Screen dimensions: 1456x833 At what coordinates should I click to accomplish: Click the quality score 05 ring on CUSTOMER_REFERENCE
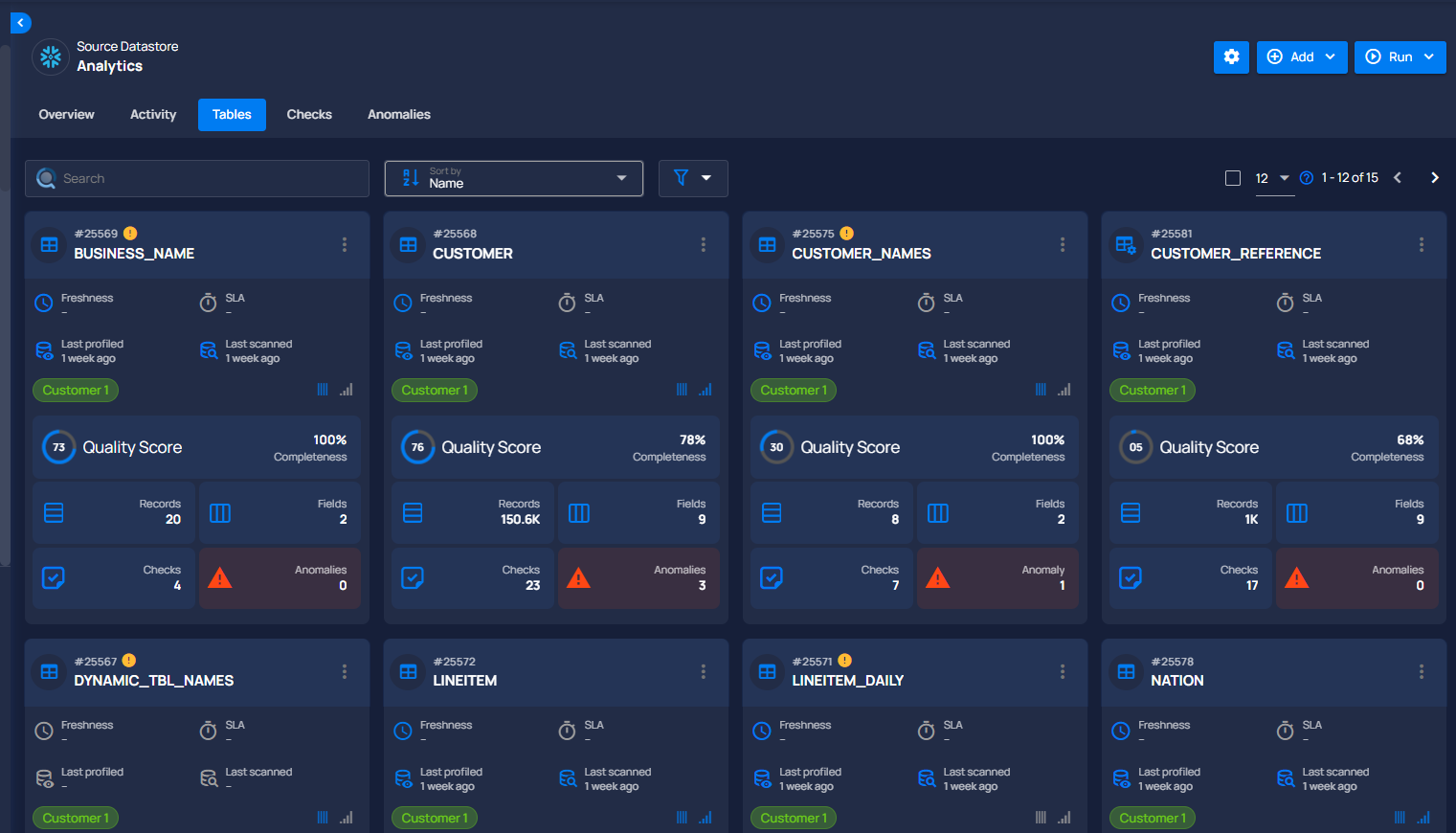coord(1135,447)
